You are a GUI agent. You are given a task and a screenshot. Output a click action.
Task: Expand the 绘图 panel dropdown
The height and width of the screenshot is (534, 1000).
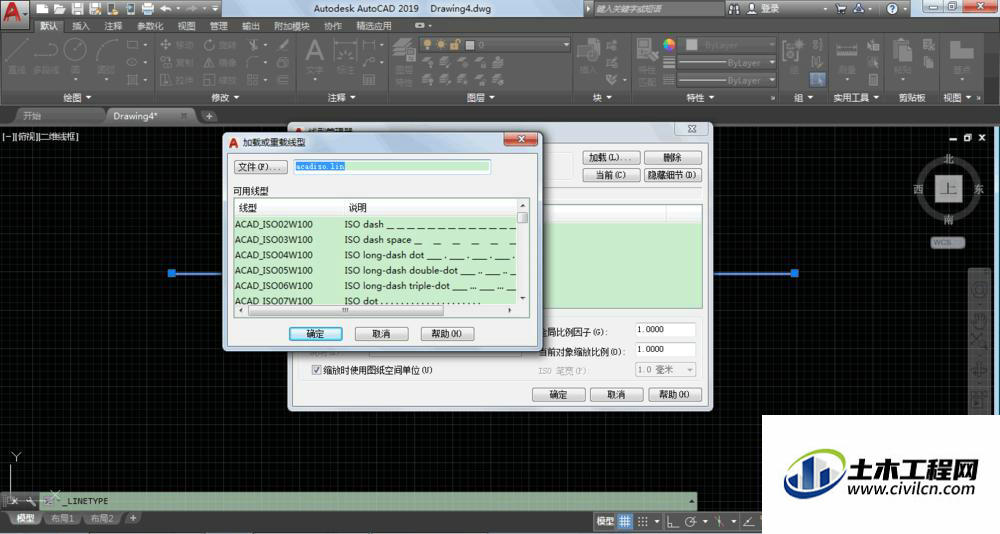click(x=77, y=98)
